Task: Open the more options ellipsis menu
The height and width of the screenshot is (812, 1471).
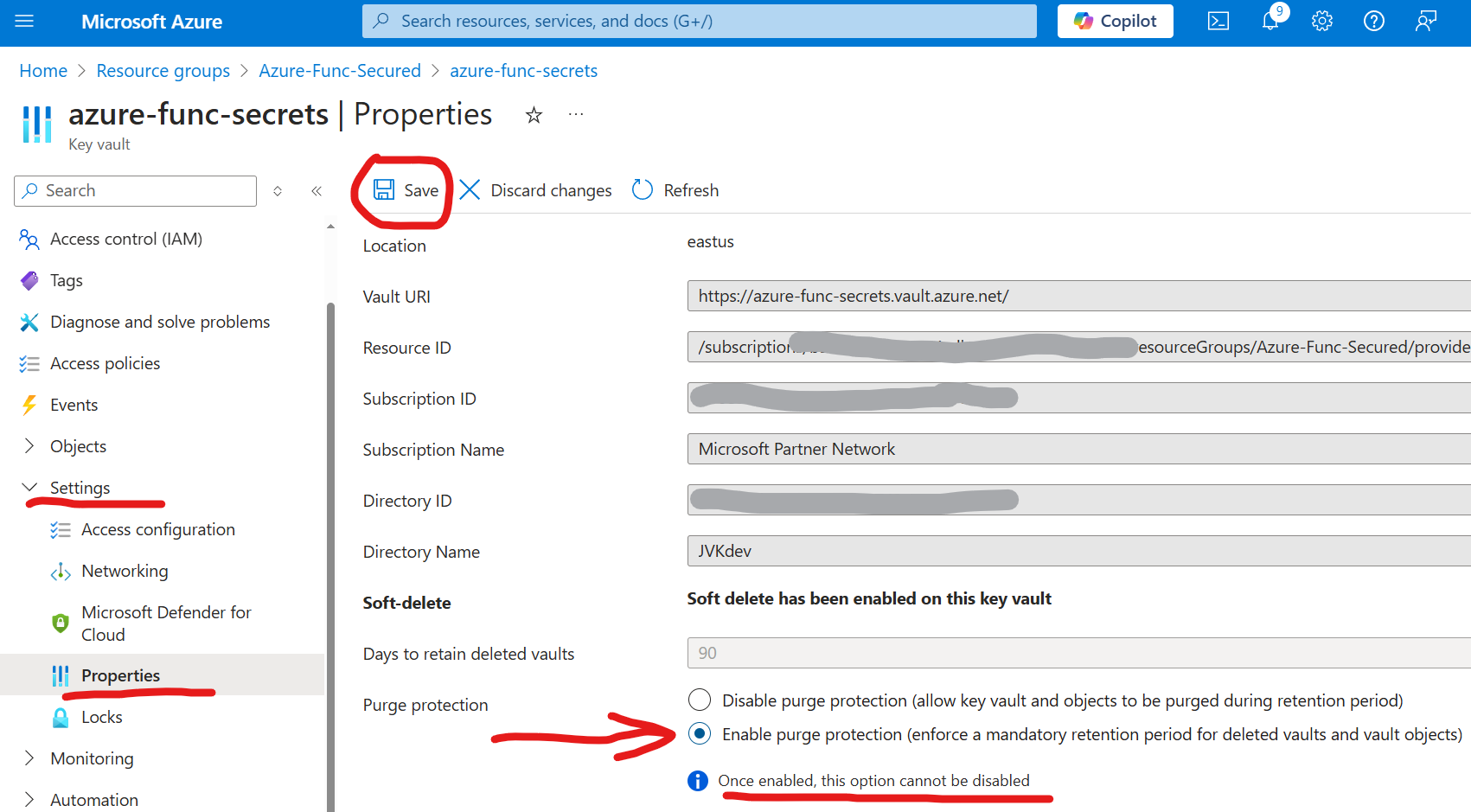Action: (575, 113)
